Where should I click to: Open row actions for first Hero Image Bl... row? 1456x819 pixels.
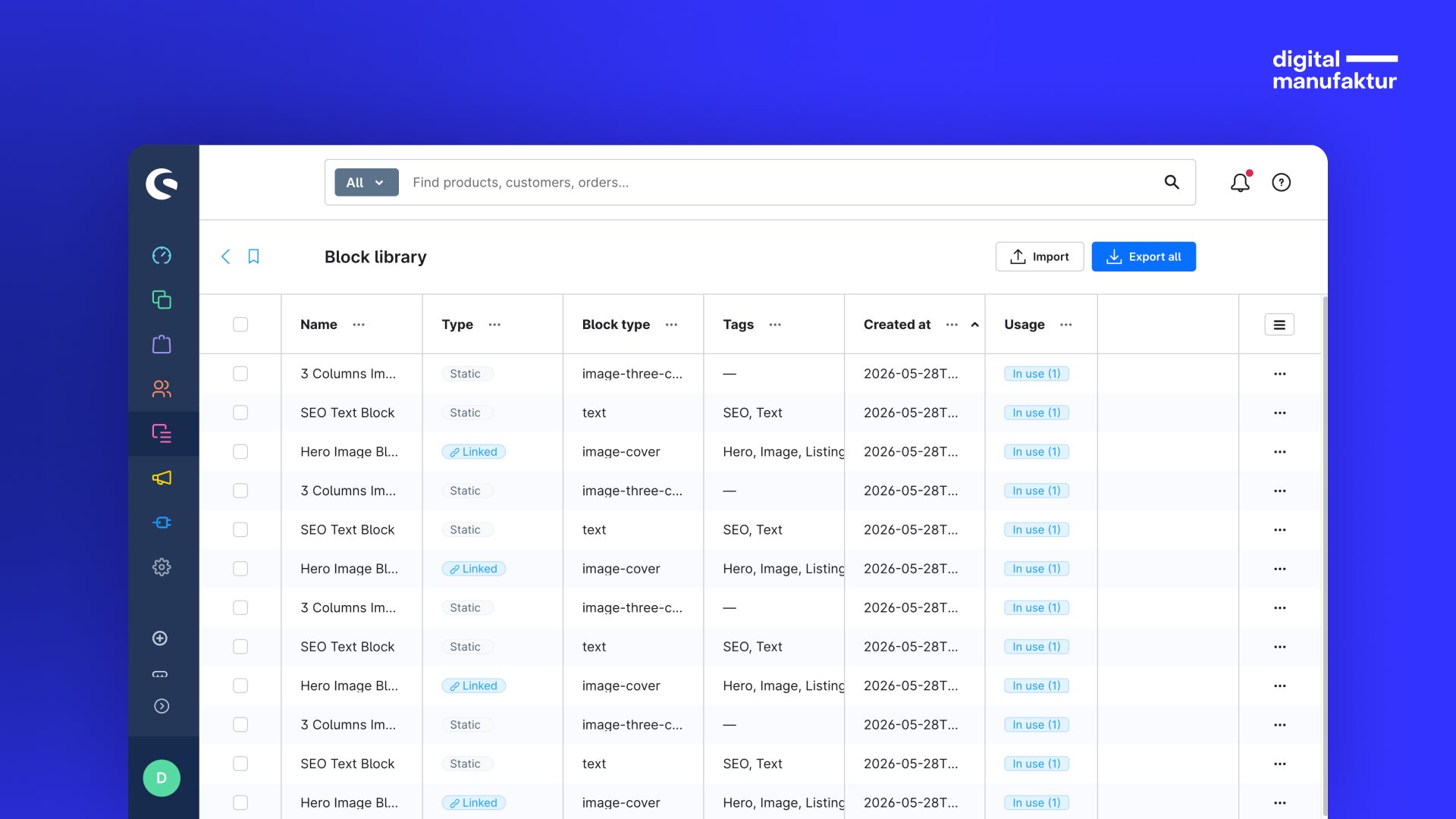(1280, 452)
